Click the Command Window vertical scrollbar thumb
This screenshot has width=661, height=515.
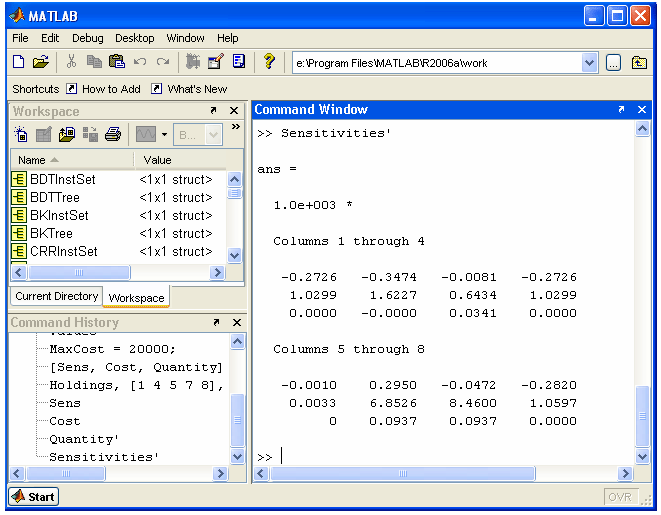point(642,416)
